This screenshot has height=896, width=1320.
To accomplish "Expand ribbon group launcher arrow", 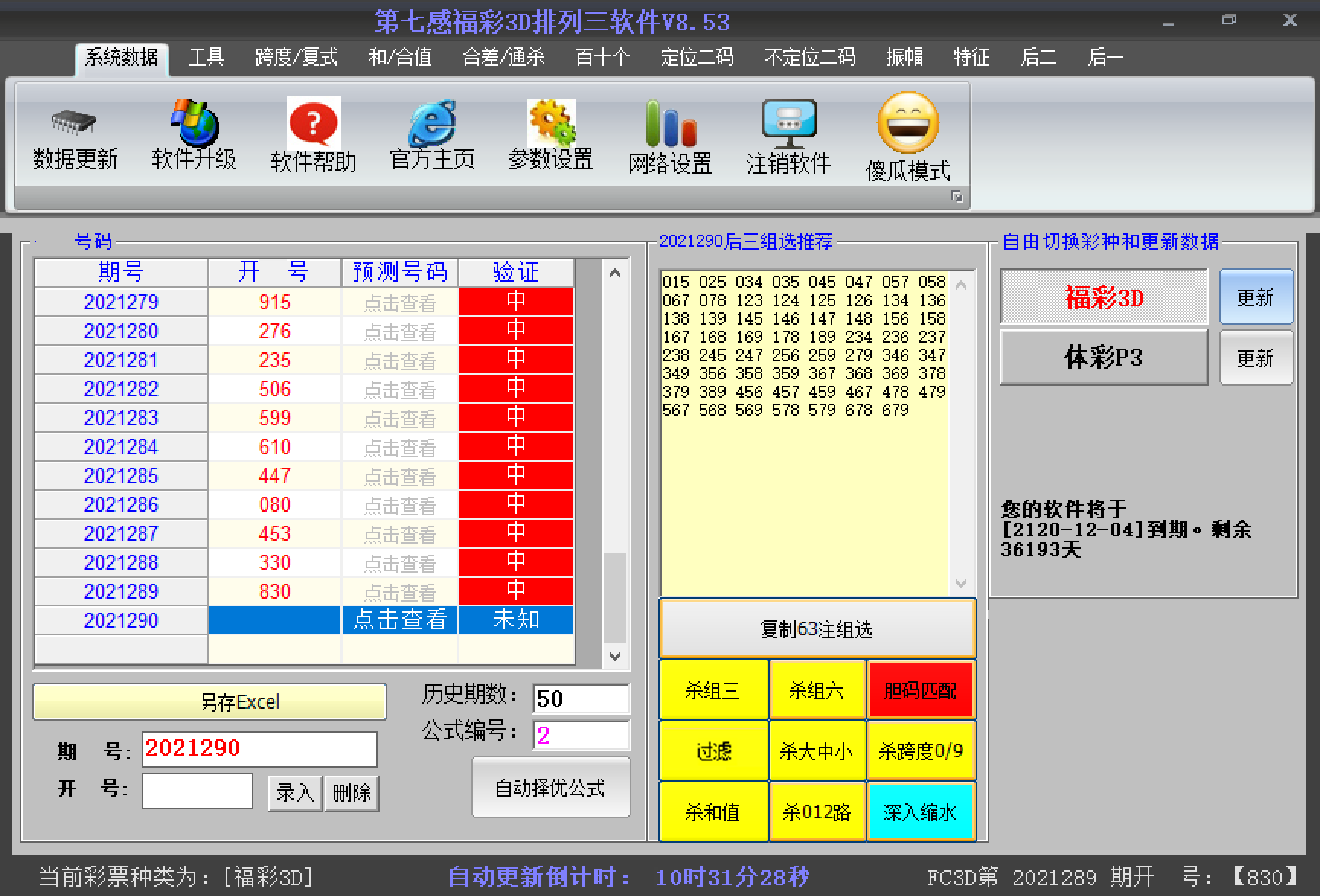I will click(956, 197).
